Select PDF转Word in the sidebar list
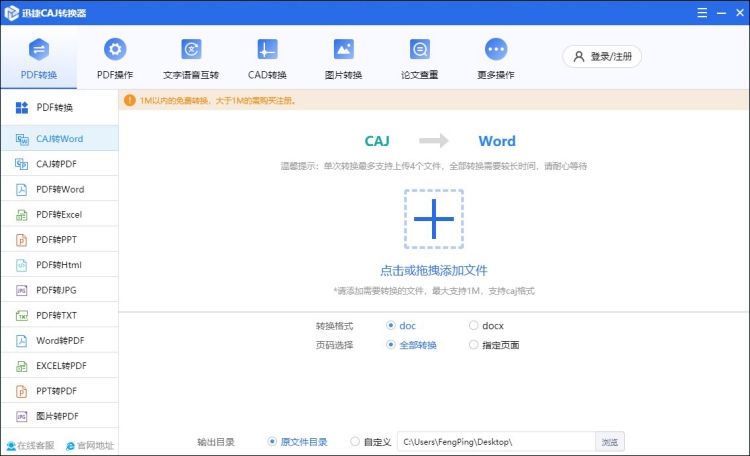 [x=59, y=189]
